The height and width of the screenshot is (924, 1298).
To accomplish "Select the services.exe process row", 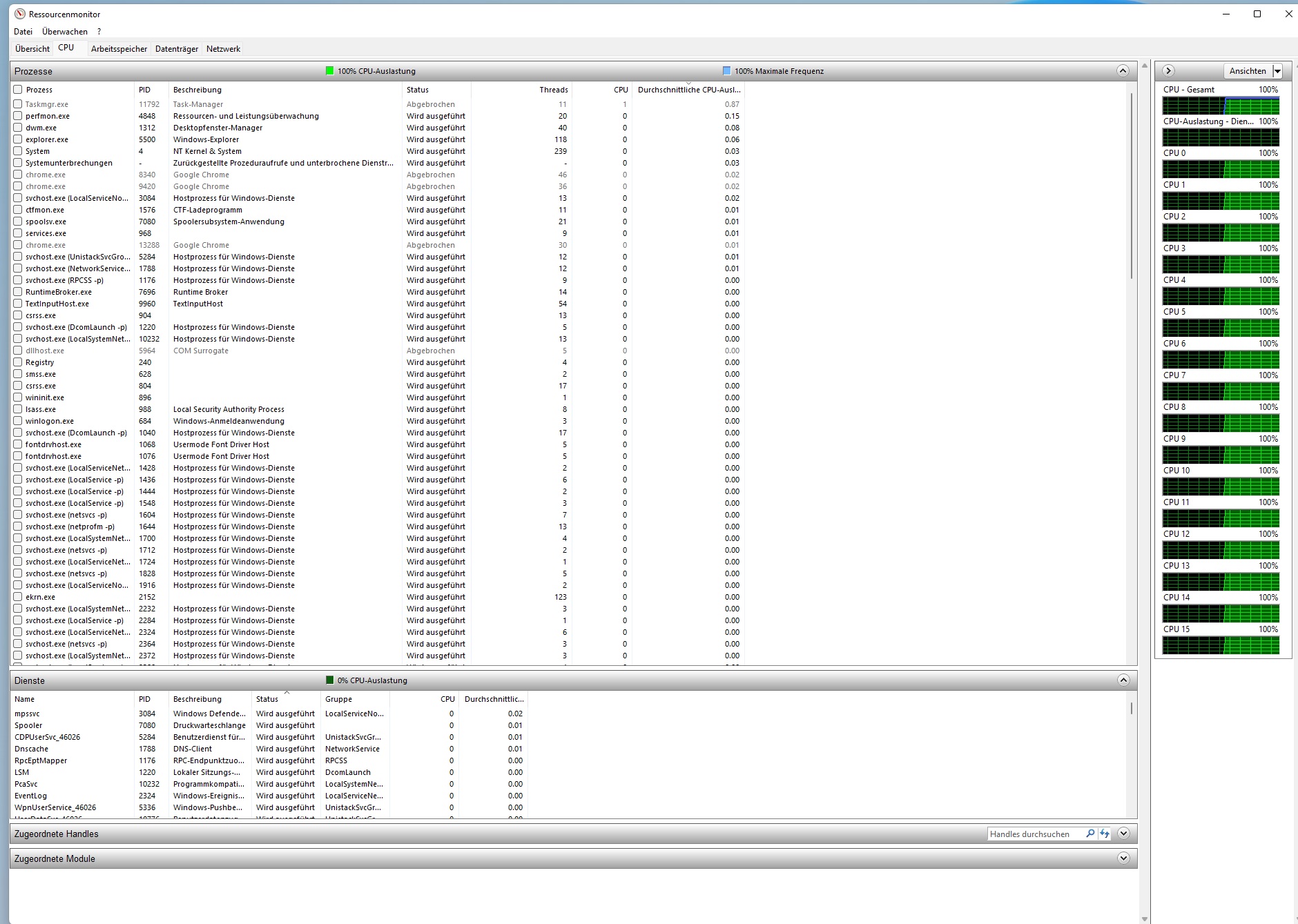I will point(378,233).
